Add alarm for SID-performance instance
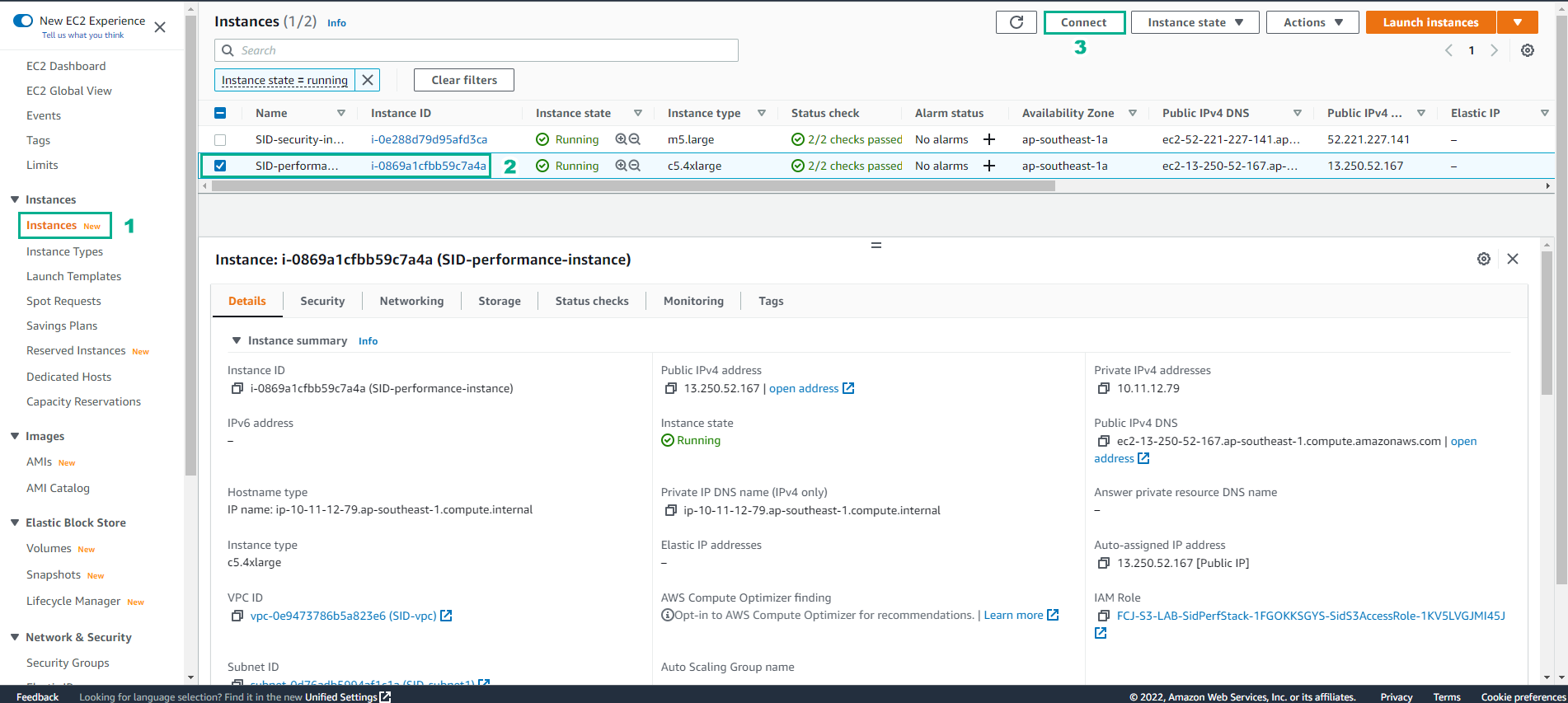 click(x=988, y=166)
